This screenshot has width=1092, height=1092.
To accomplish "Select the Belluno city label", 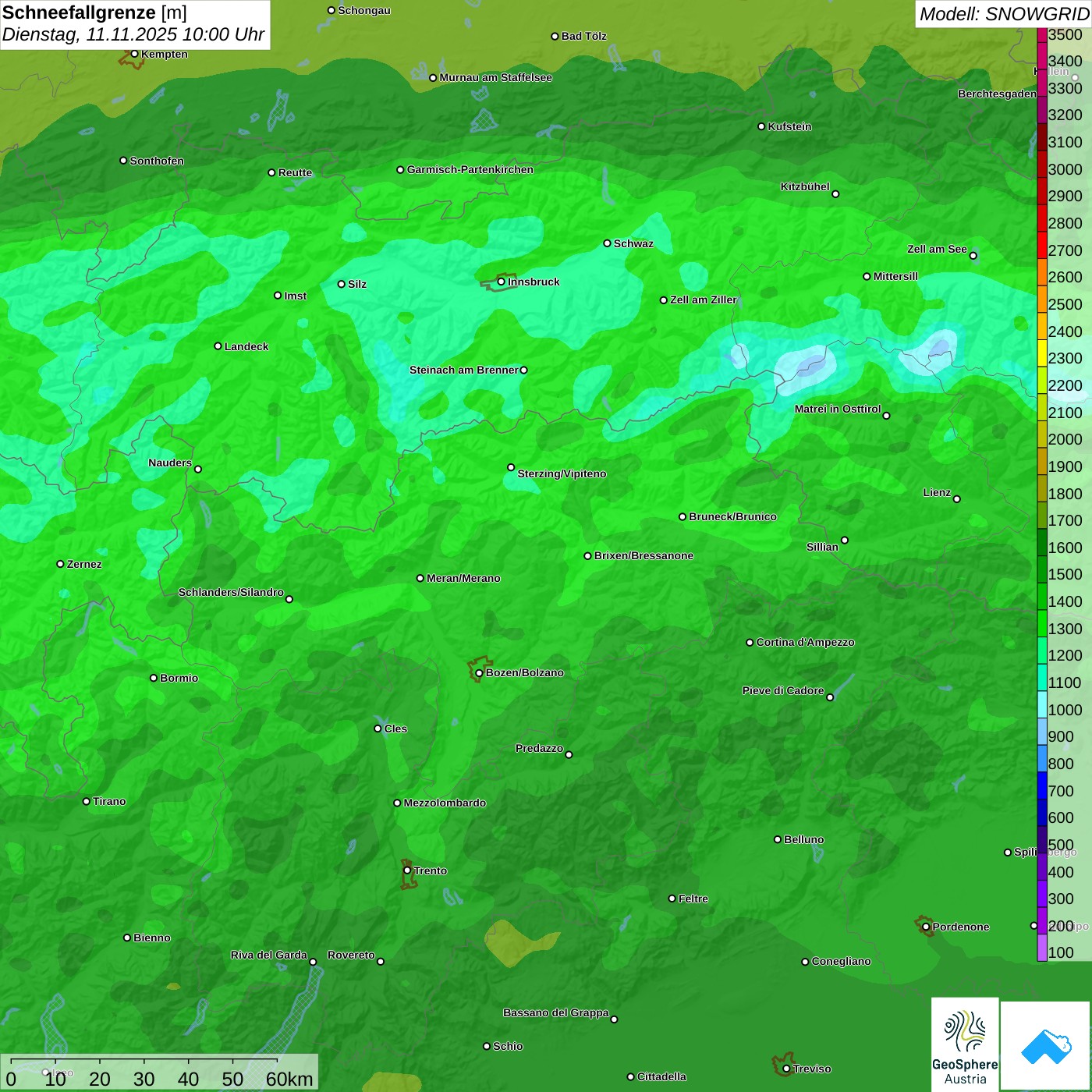I will click(803, 839).
